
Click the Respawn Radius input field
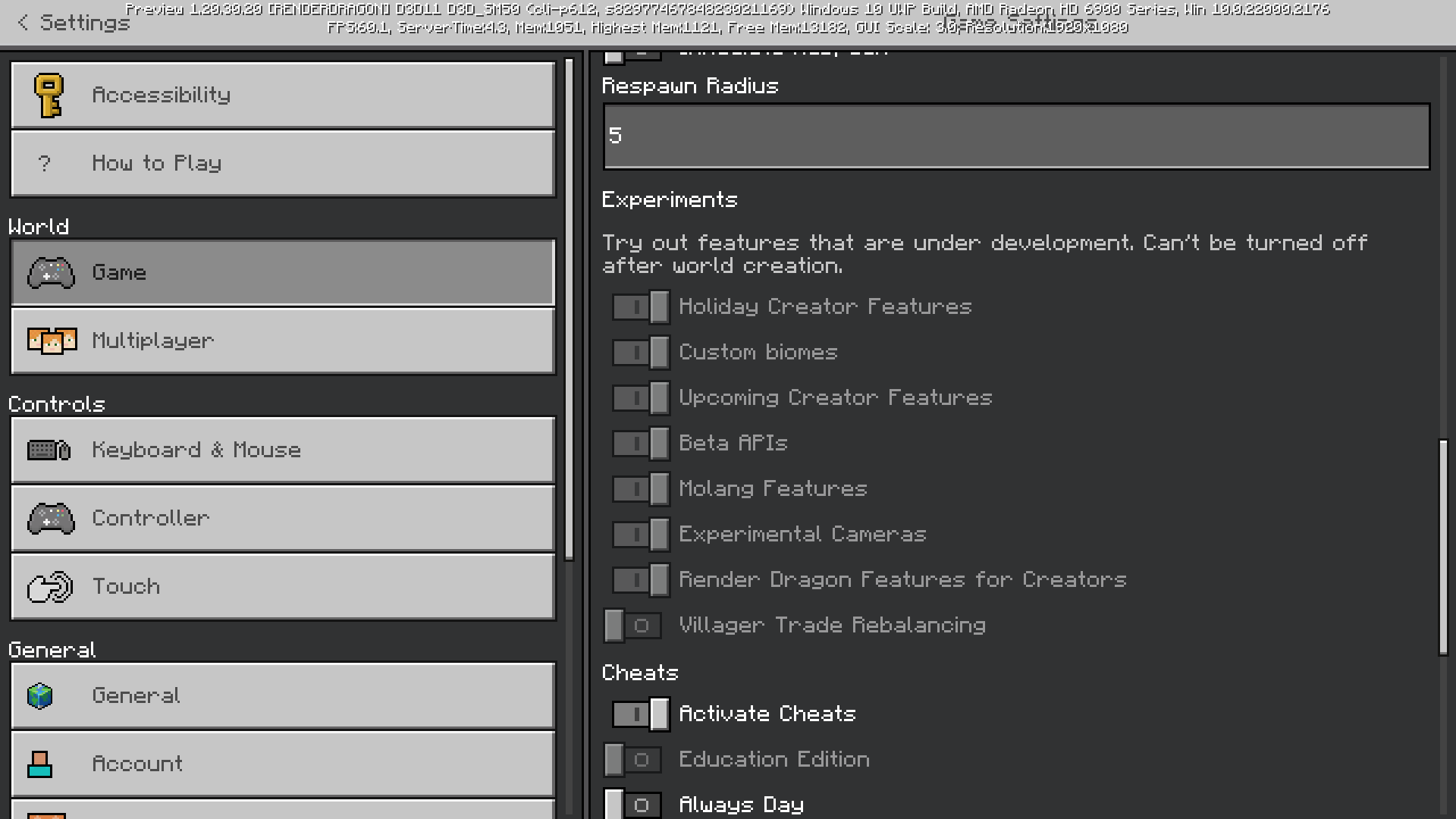click(x=1016, y=136)
